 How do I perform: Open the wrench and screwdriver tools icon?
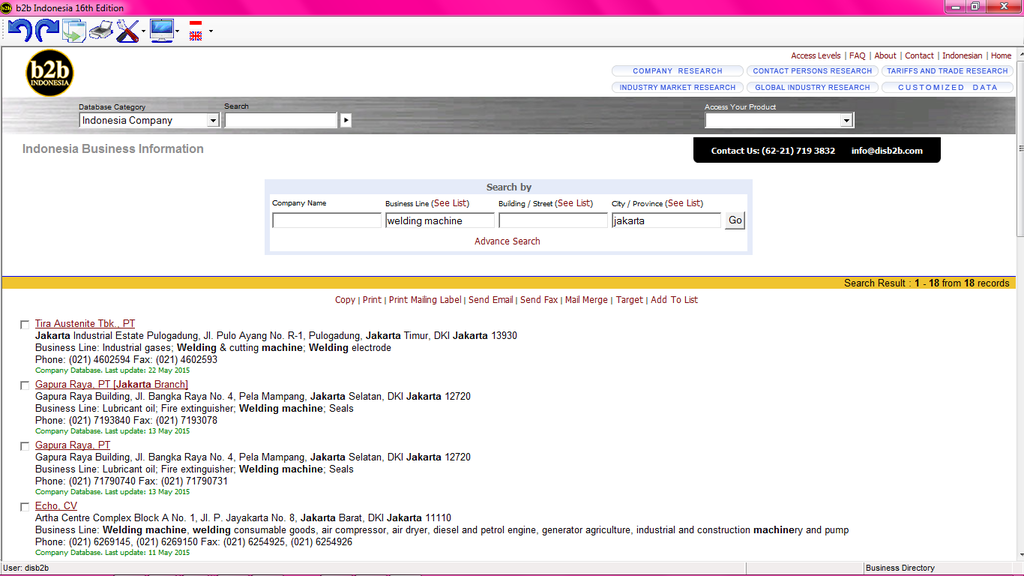pyautogui.click(x=127, y=31)
